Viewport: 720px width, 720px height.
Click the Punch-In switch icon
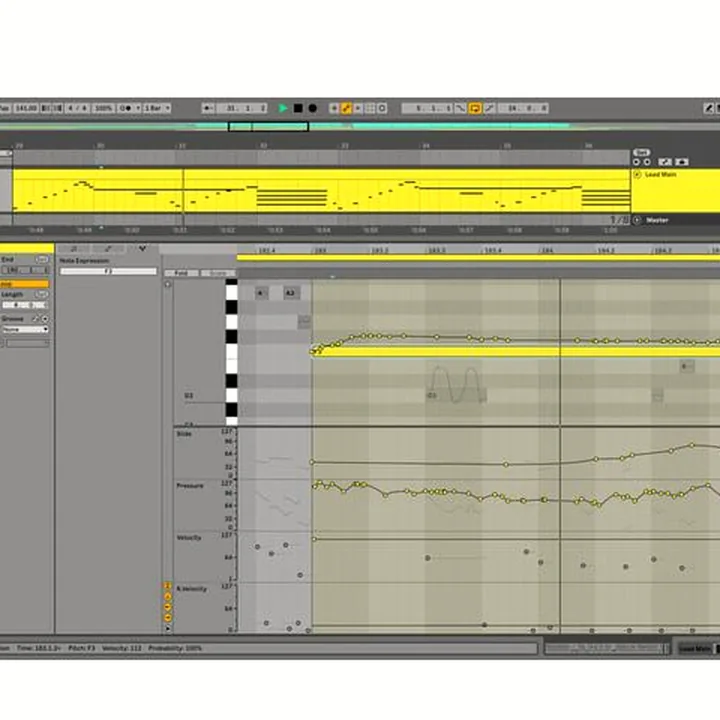click(461, 108)
